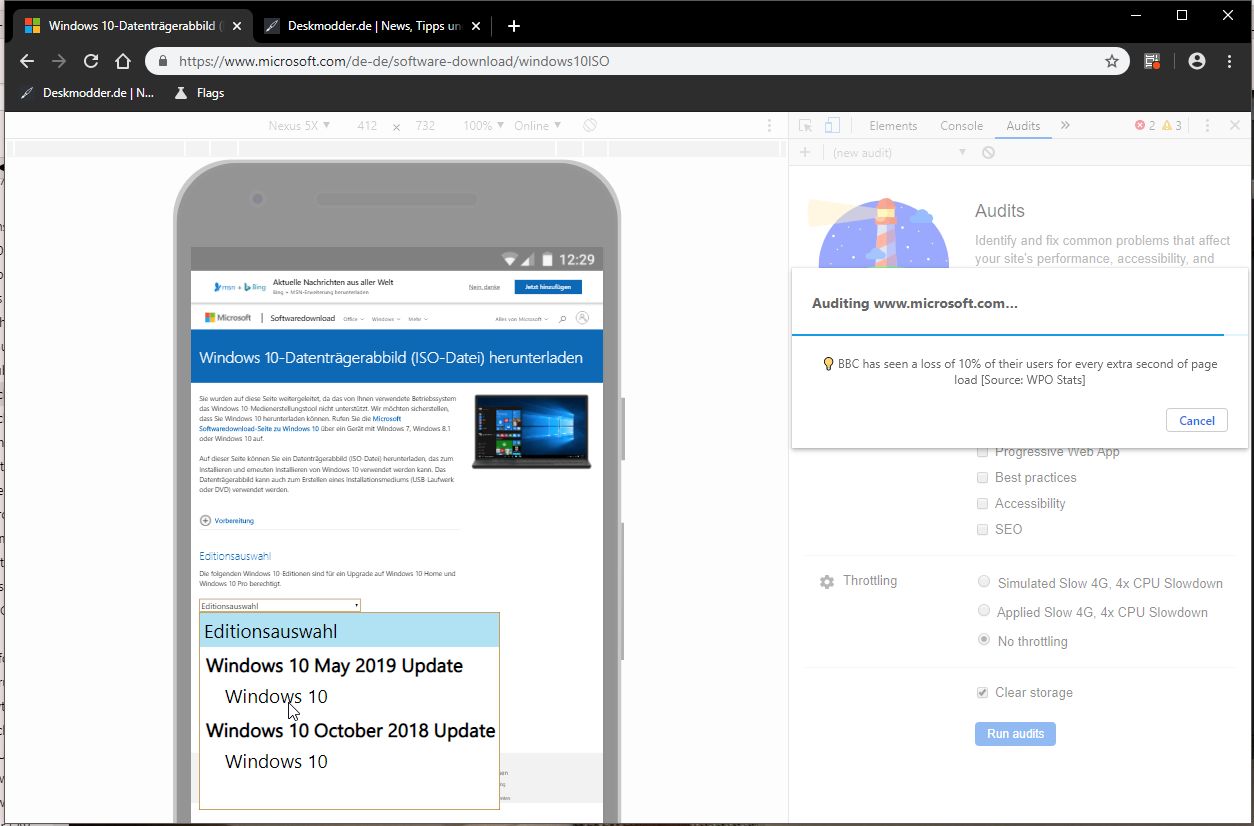Close the DevTools panel
The image size is (1254, 826).
click(x=1235, y=126)
